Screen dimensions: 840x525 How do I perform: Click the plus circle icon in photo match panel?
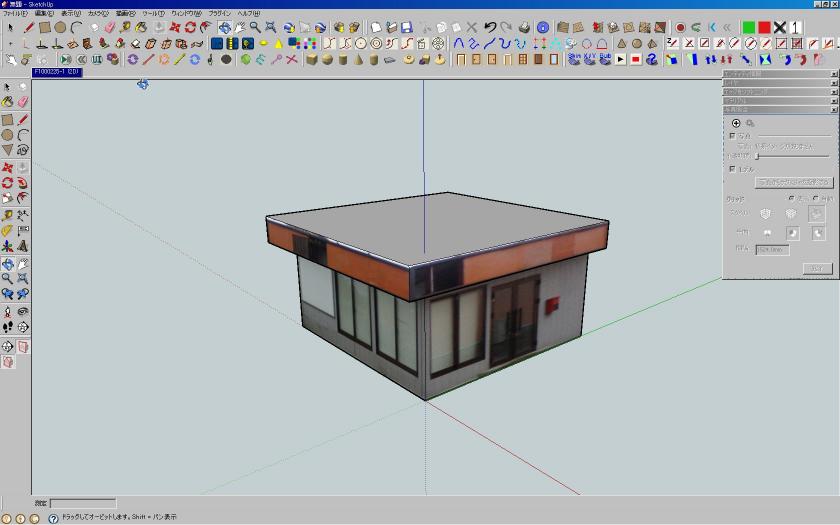tap(736, 123)
